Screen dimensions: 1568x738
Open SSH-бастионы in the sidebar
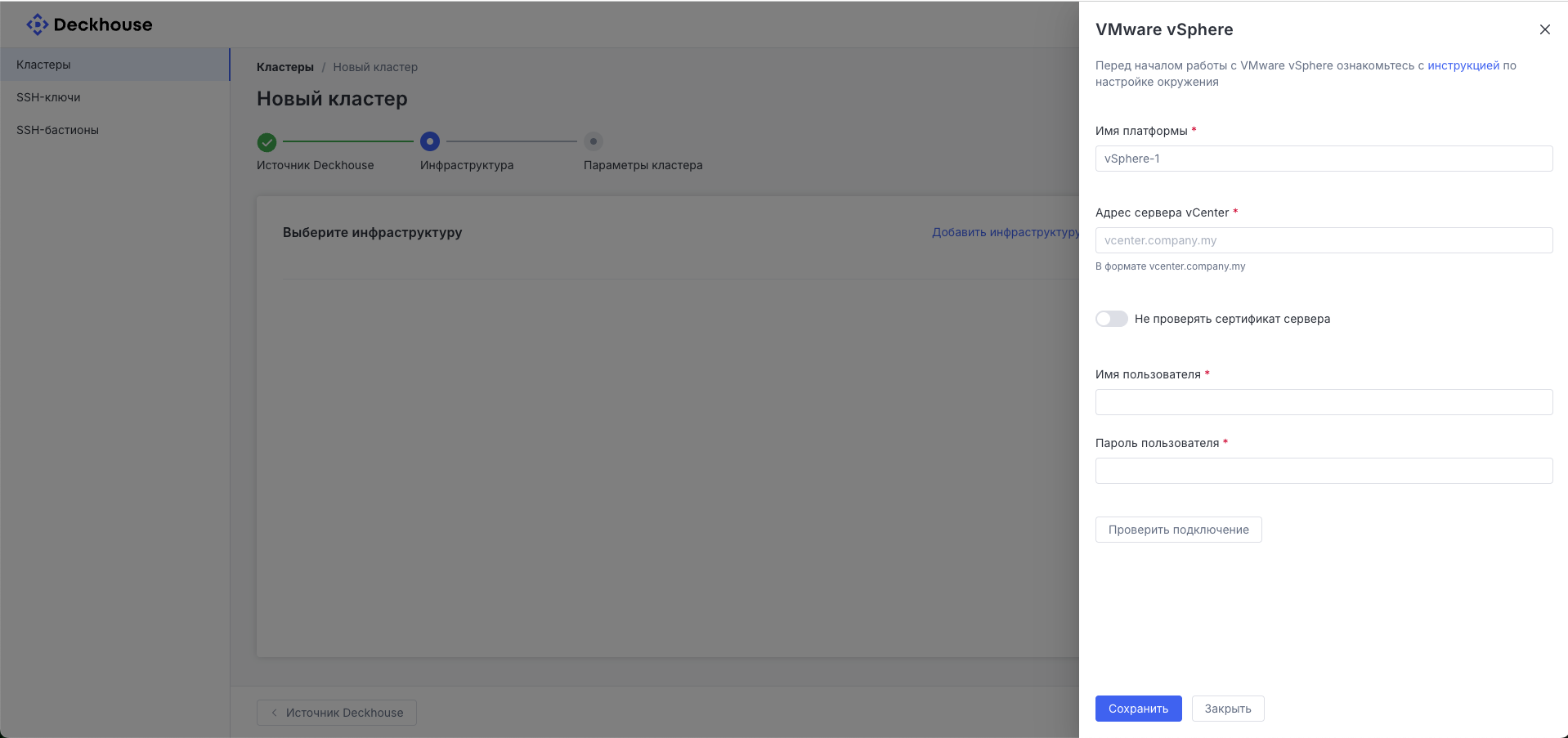pyautogui.click(x=114, y=130)
